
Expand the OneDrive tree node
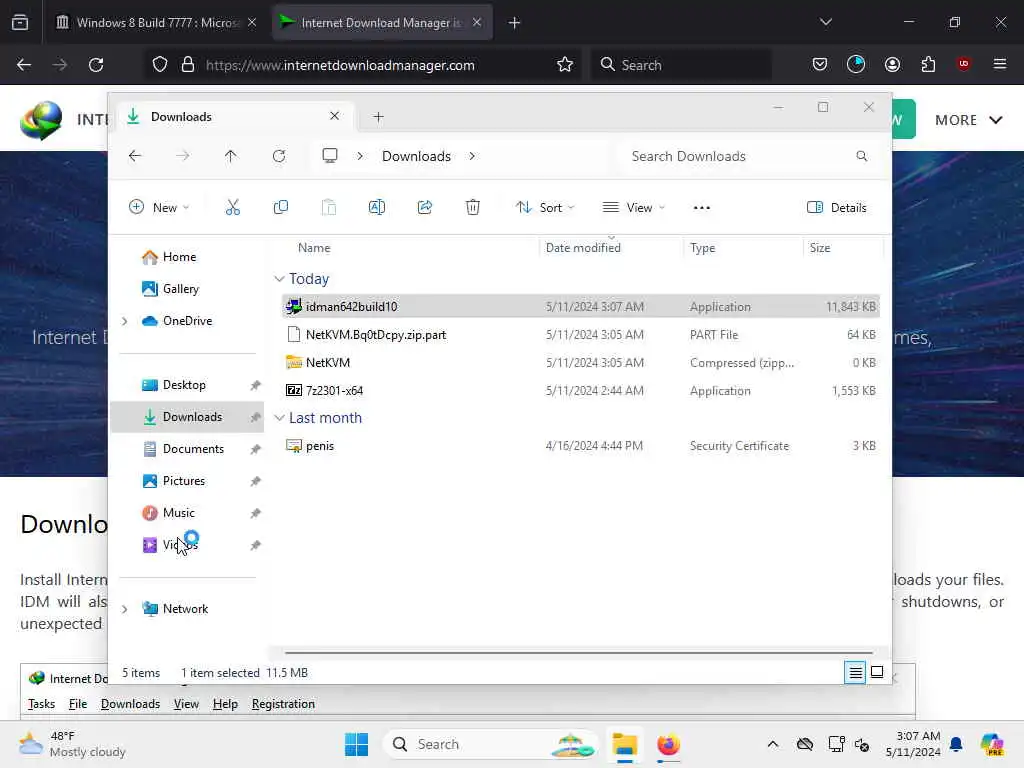click(125, 321)
